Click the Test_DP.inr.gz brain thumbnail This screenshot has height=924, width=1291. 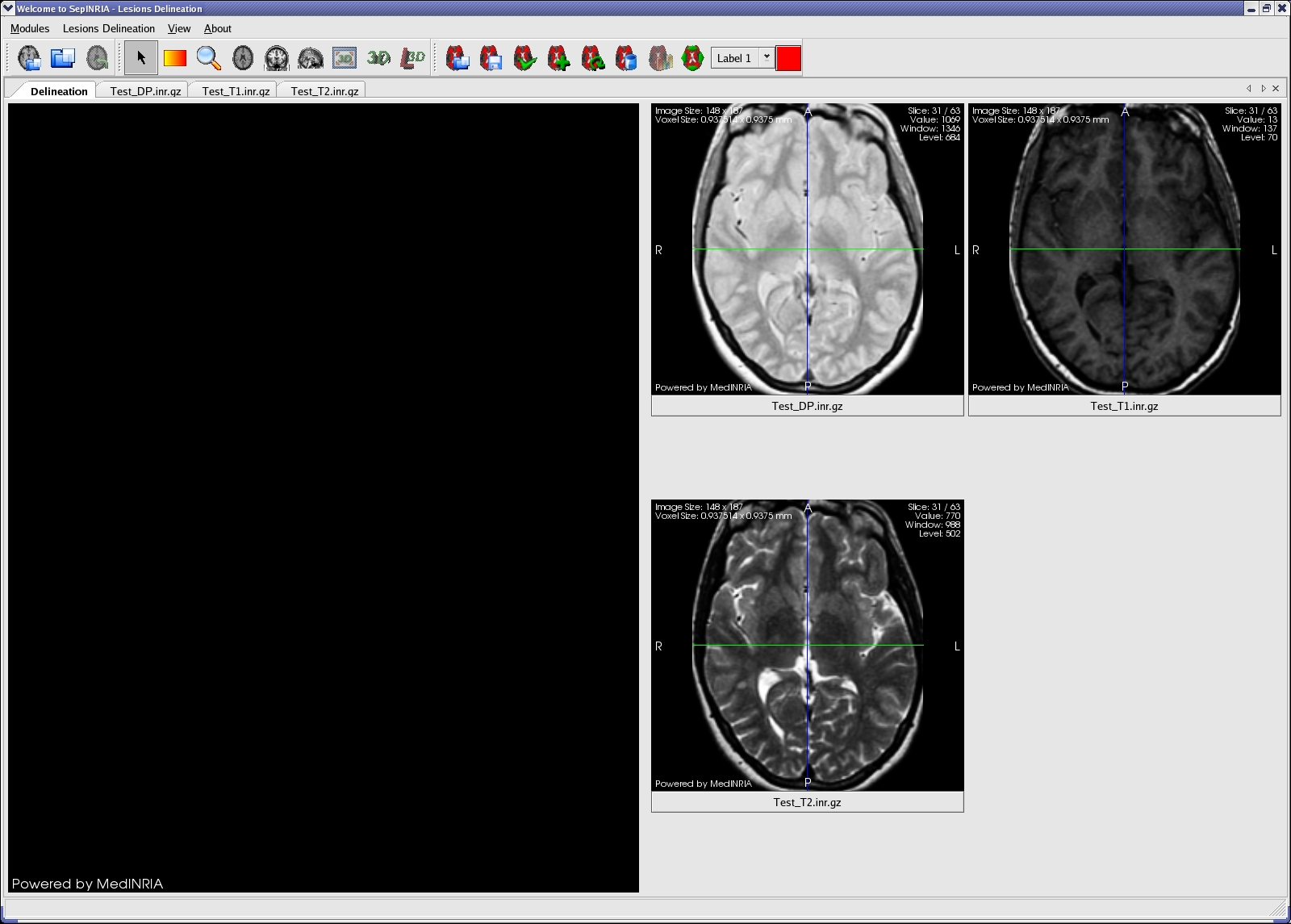click(808, 249)
